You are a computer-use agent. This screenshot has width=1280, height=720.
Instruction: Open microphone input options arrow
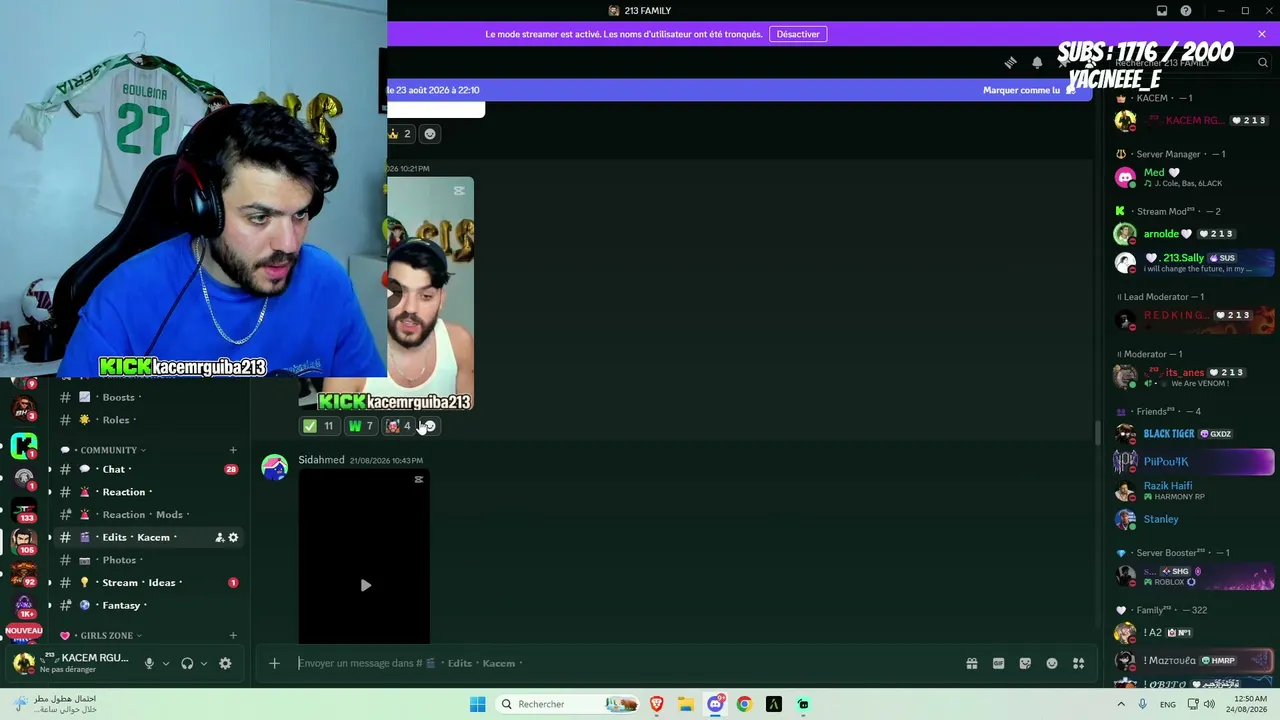[x=166, y=663]
